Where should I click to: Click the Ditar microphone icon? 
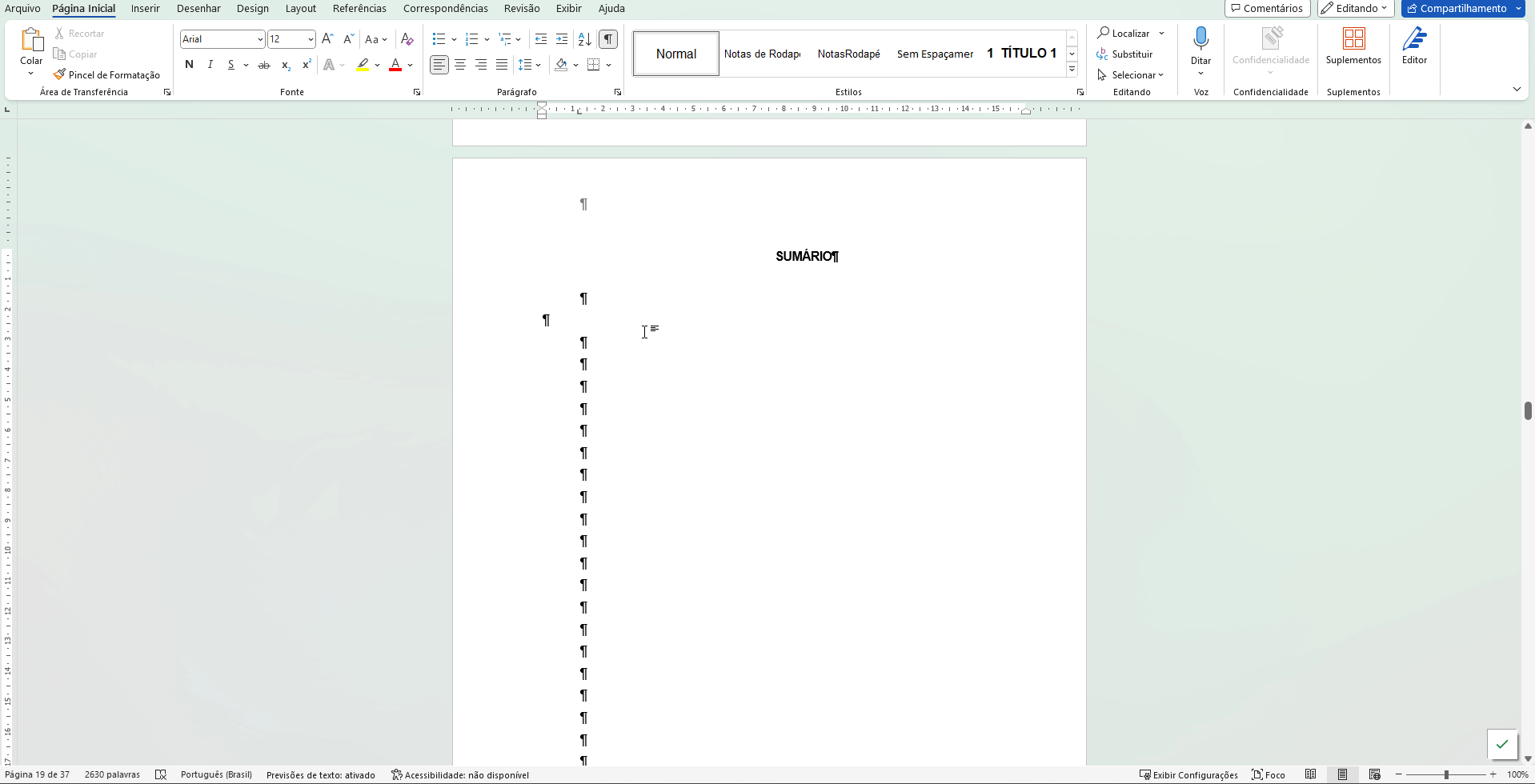point(1200,39)
